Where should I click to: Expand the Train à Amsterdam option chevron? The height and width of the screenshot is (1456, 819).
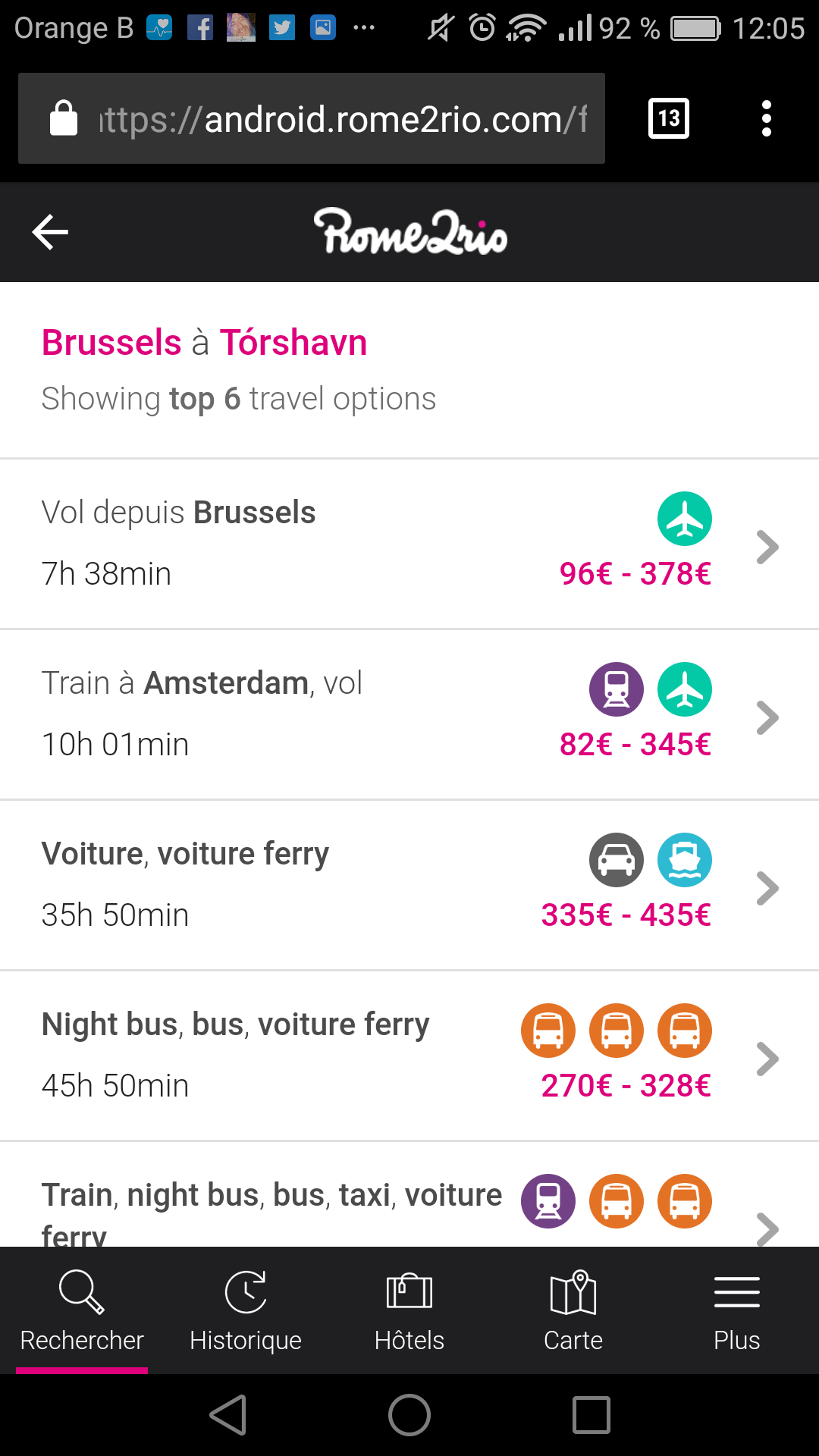[767, 718]
